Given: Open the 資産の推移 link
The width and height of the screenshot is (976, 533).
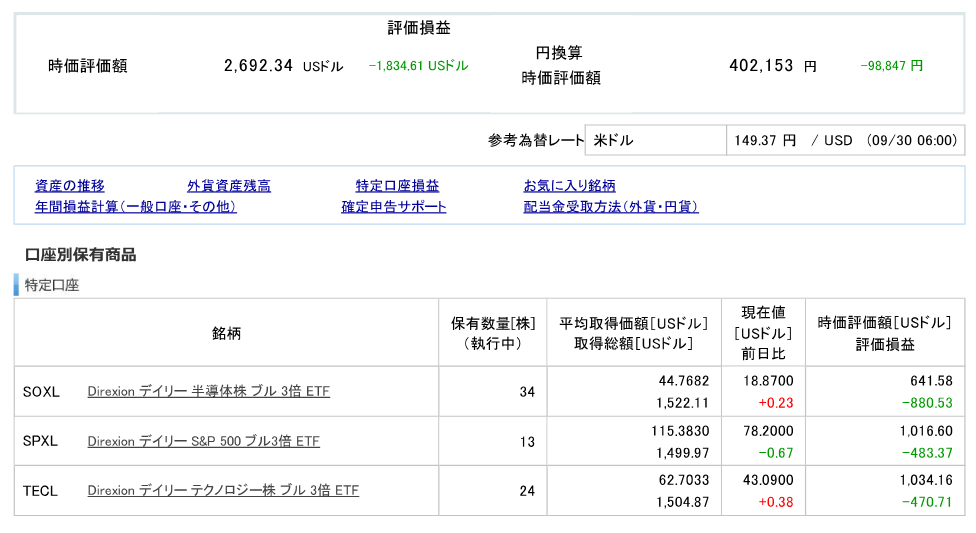Looking at the screenshot, I should pyautogui.click(x=70, y=186).
